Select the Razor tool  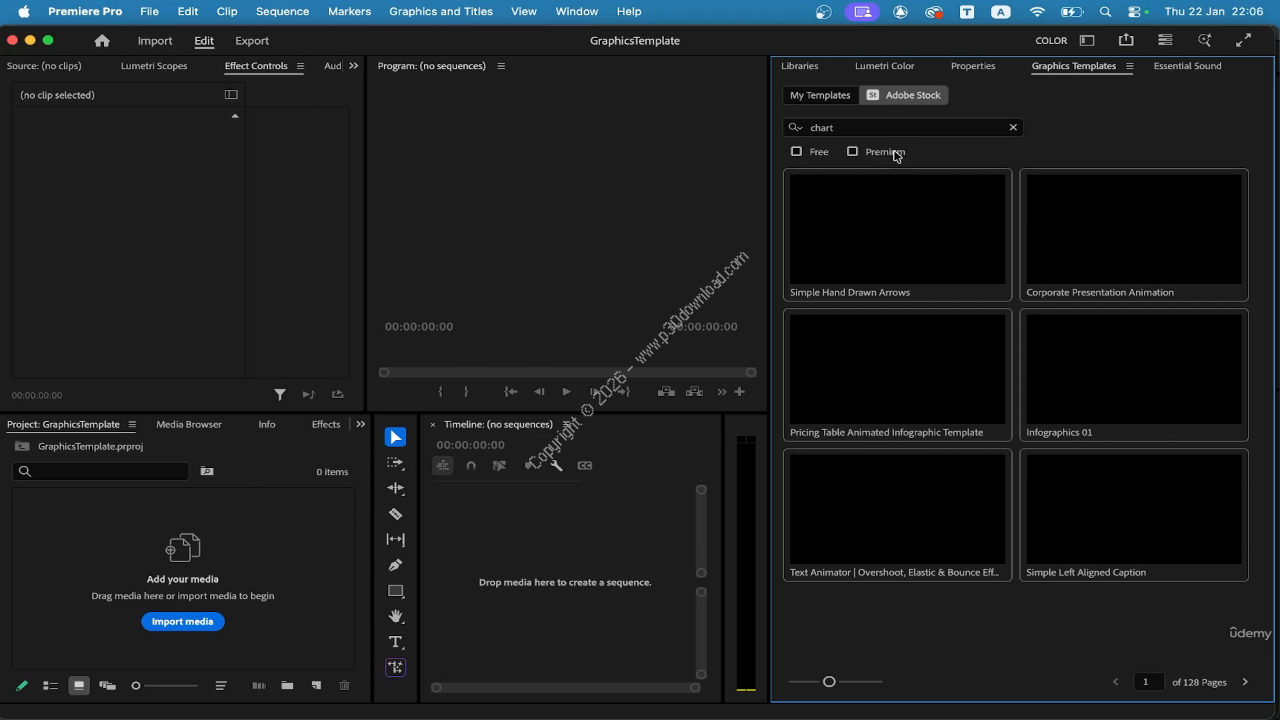click(x=396, y=514)
